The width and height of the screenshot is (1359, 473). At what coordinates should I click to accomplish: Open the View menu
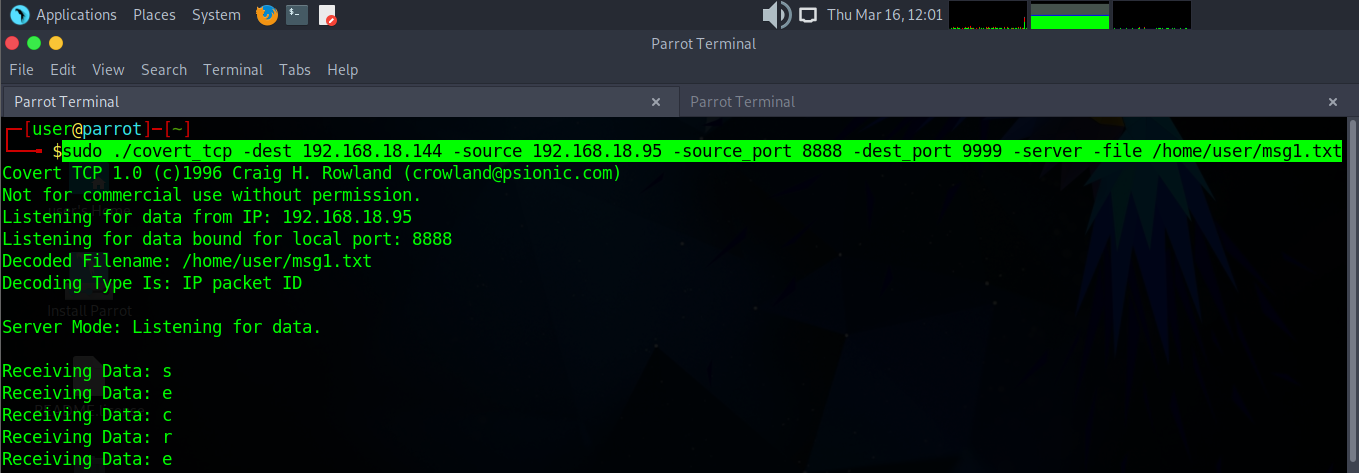click(x=108, y=70)
